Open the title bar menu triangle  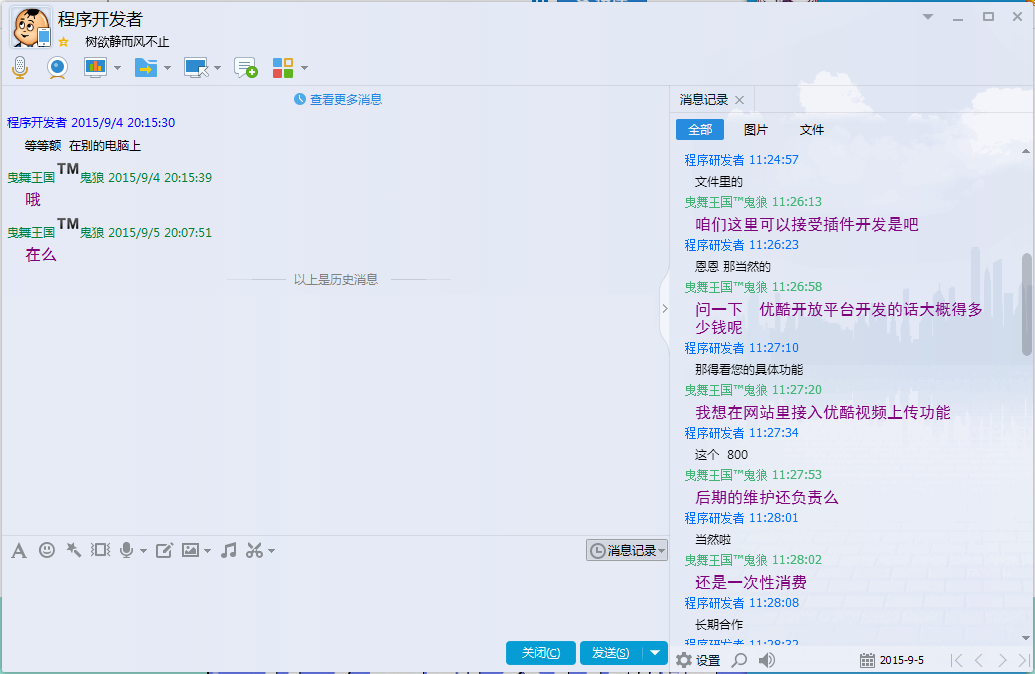coord(928,17)
